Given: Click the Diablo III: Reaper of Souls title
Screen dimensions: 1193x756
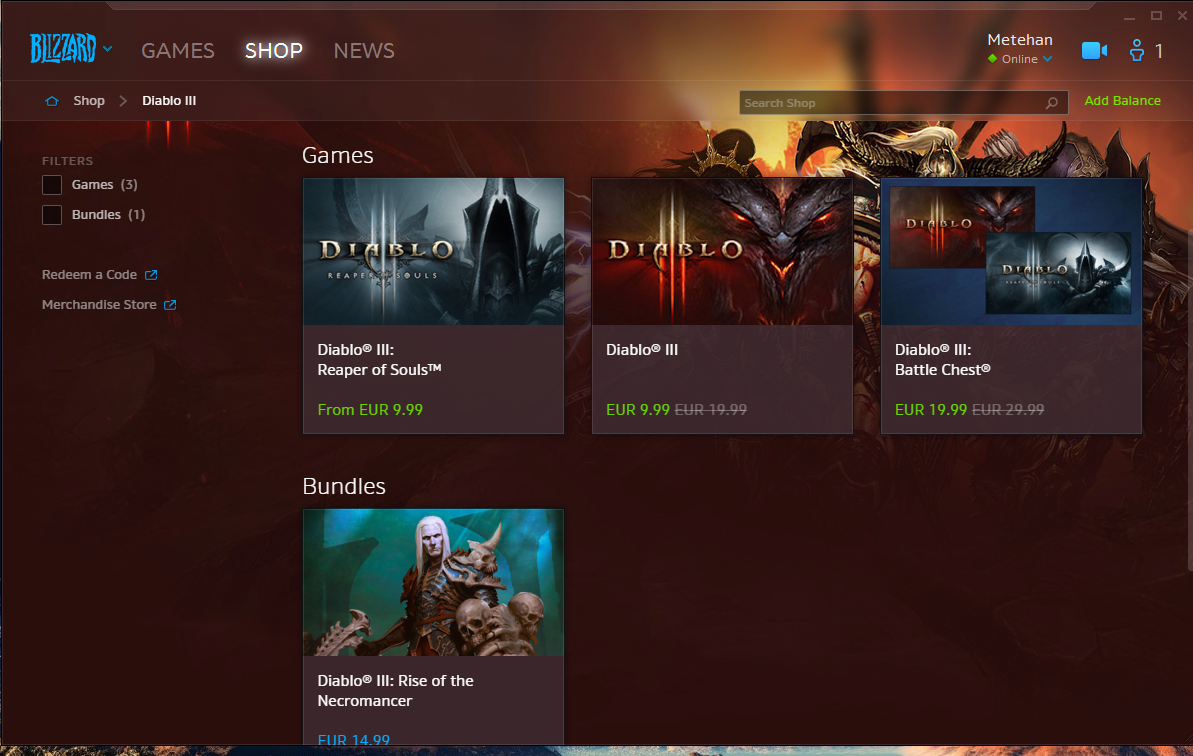Looking at the screenshot, I should pyautogui.click(x=379, y=360).
